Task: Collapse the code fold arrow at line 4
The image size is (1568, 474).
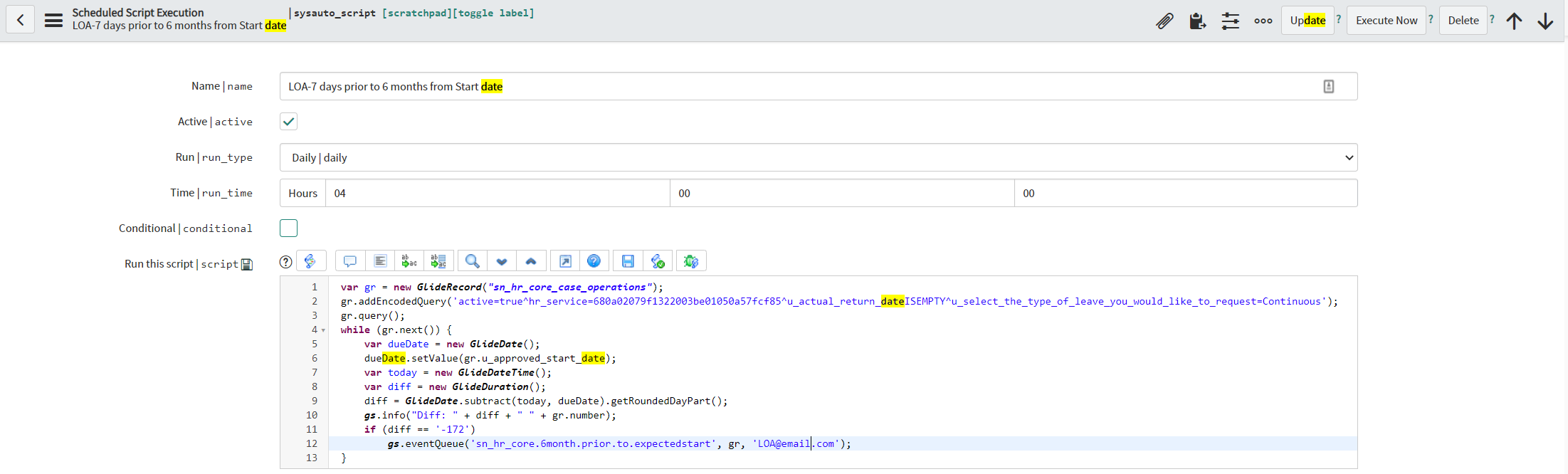Action: (x=323, y=330)
